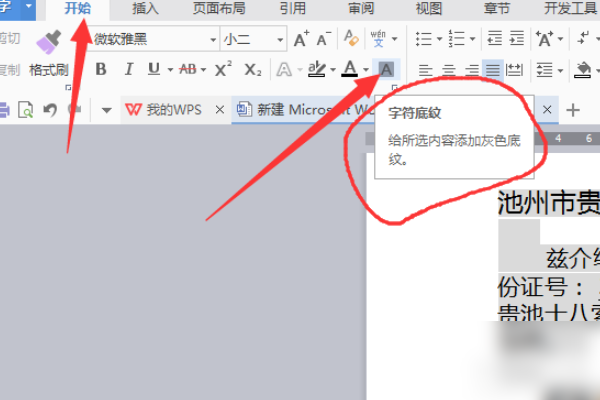Click the Chinese layout A icon
600x400 pixels.
pos(544,39)
